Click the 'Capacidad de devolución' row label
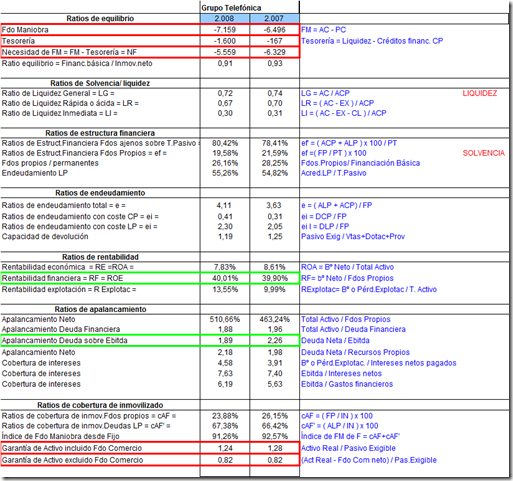Image resolution: width=513 pixels, height=481 pixels. point(45,237)
